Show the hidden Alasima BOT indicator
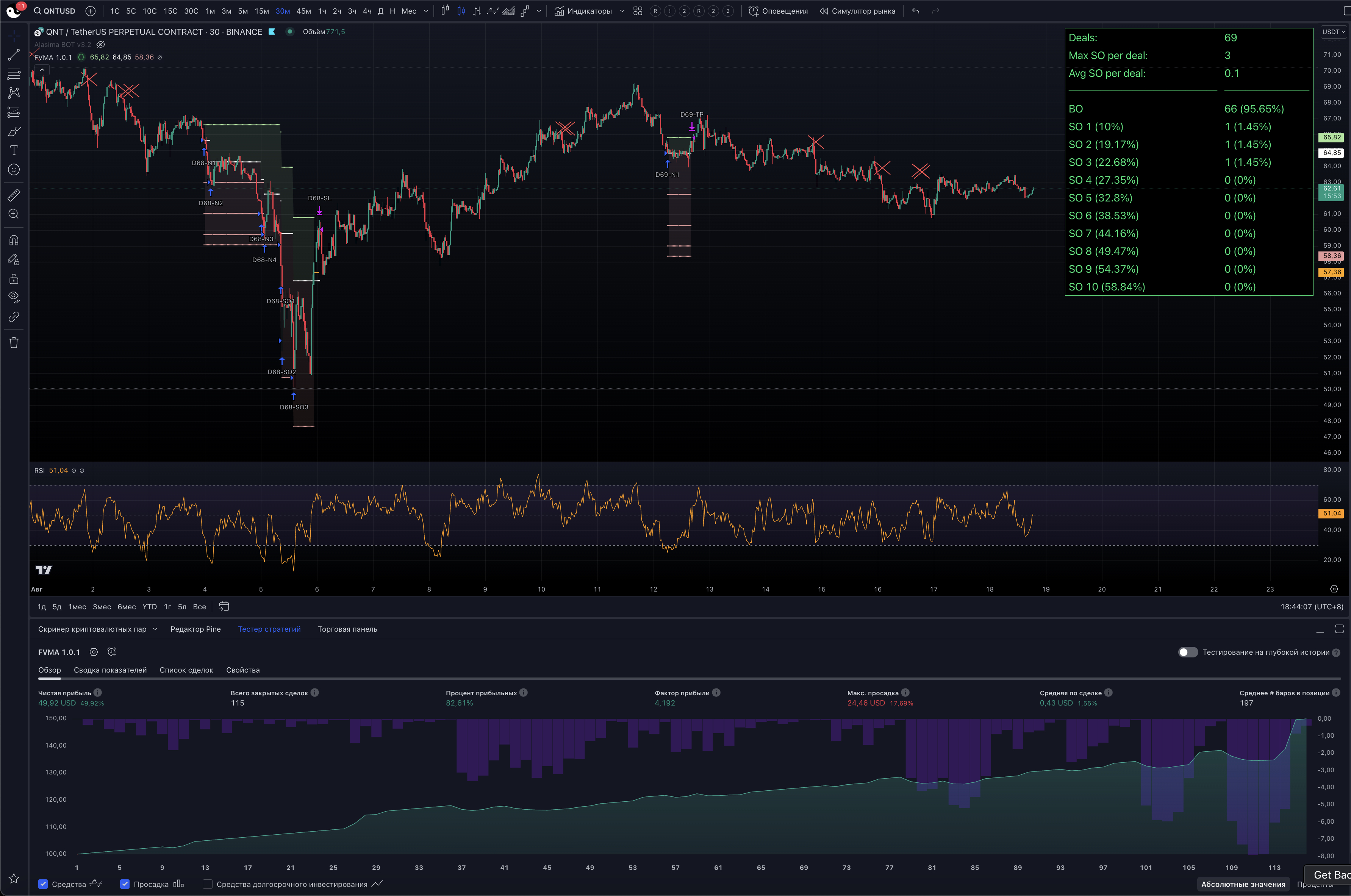 click(101, 45)
